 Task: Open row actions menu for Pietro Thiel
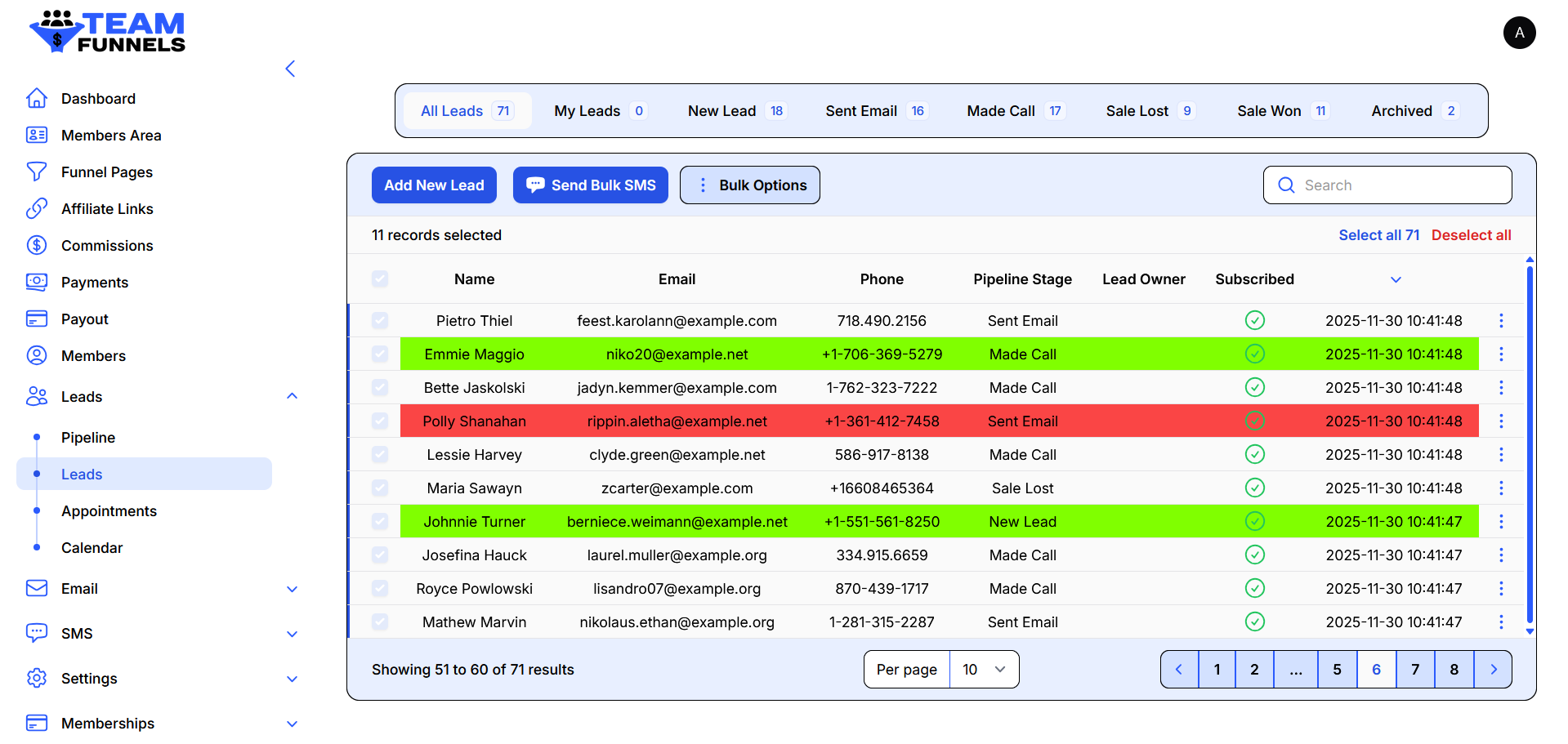pos(1500,321)
